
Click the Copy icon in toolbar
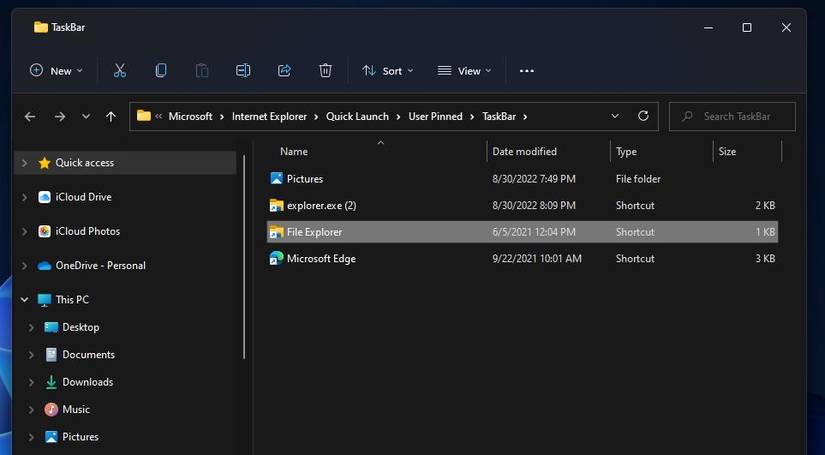point(161,71)
